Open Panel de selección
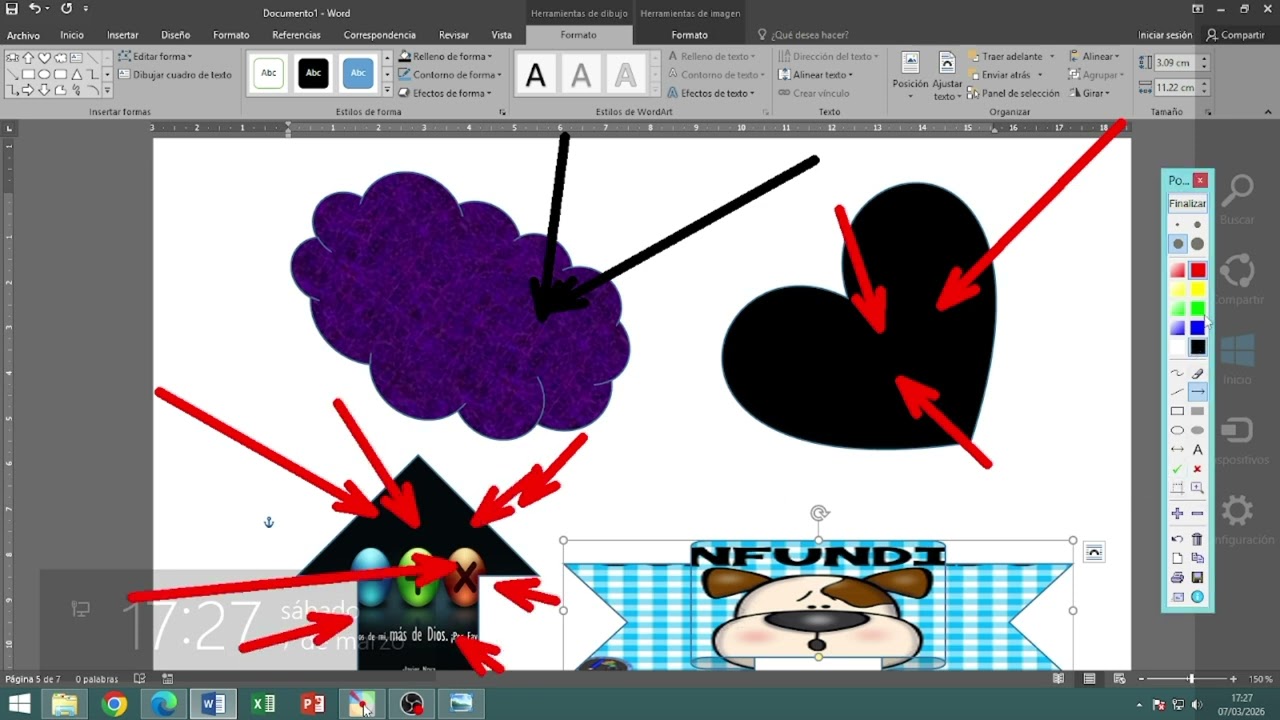The image size is (1280, 720). [1013, 93]
